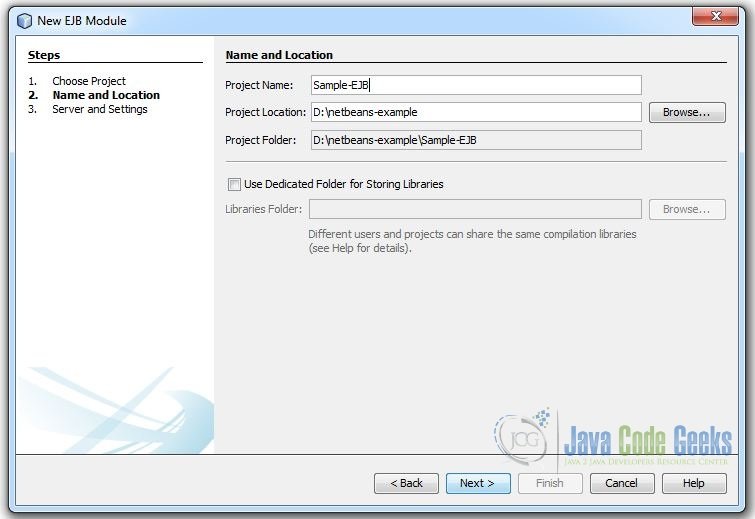
Task: Click the 'Different users and projects' hint text
Action: coord(472,241)
